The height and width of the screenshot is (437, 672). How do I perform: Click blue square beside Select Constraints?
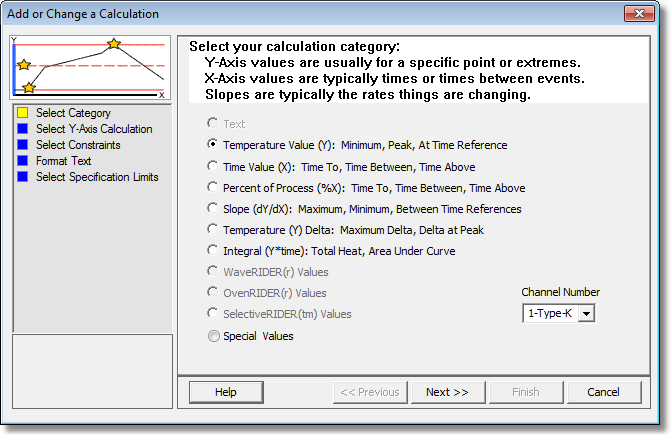(23, 145)
